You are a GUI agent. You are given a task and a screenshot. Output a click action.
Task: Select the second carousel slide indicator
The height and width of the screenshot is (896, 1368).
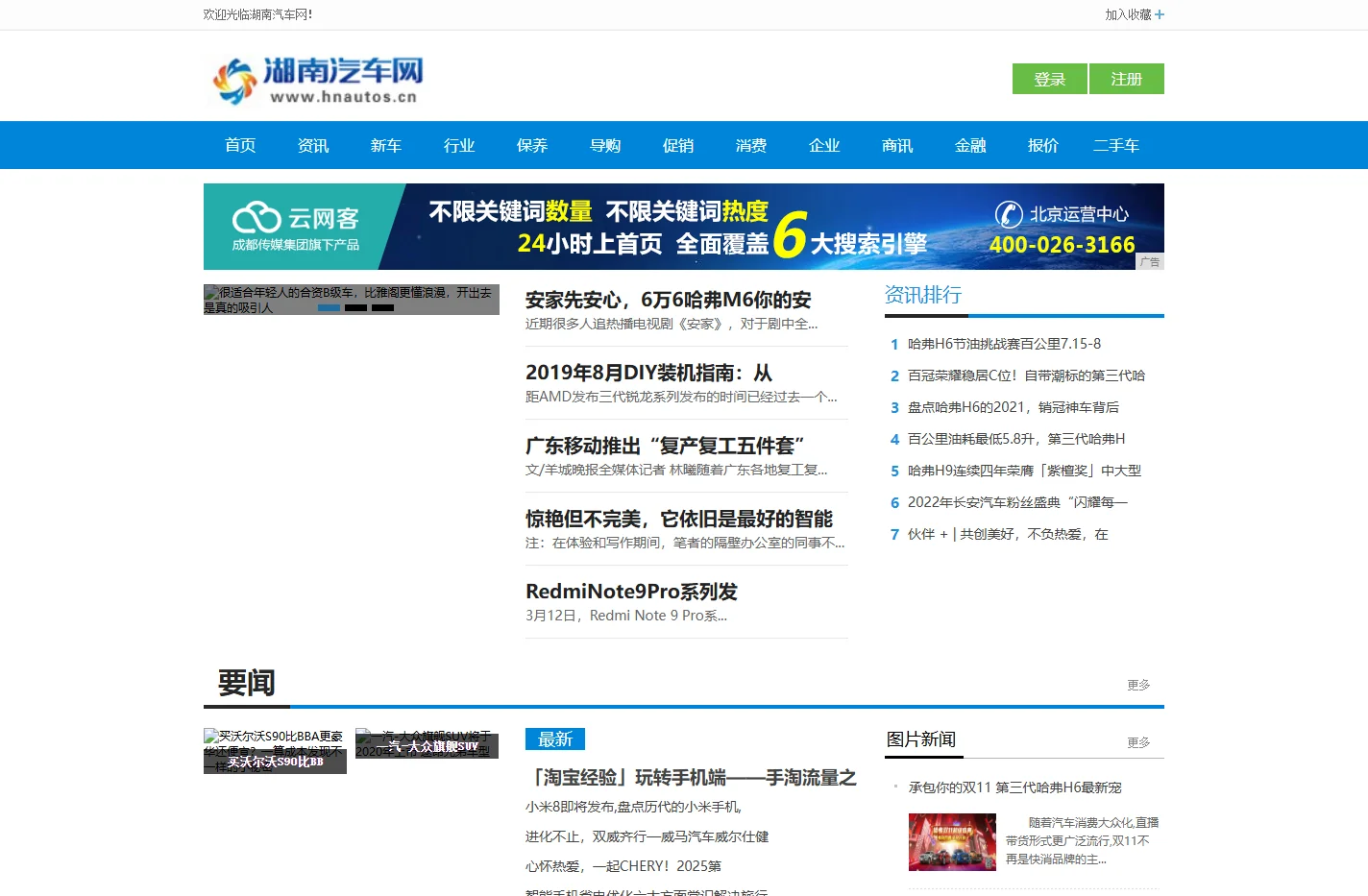pos(355,308)
